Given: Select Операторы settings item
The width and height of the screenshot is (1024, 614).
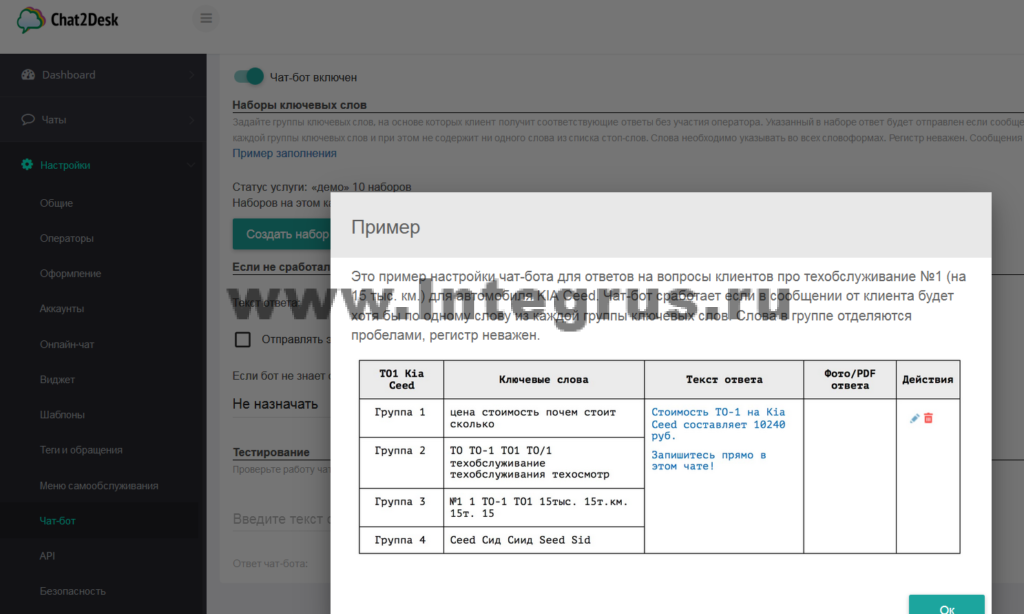Looking at the screenshot, I should (67, 238).
